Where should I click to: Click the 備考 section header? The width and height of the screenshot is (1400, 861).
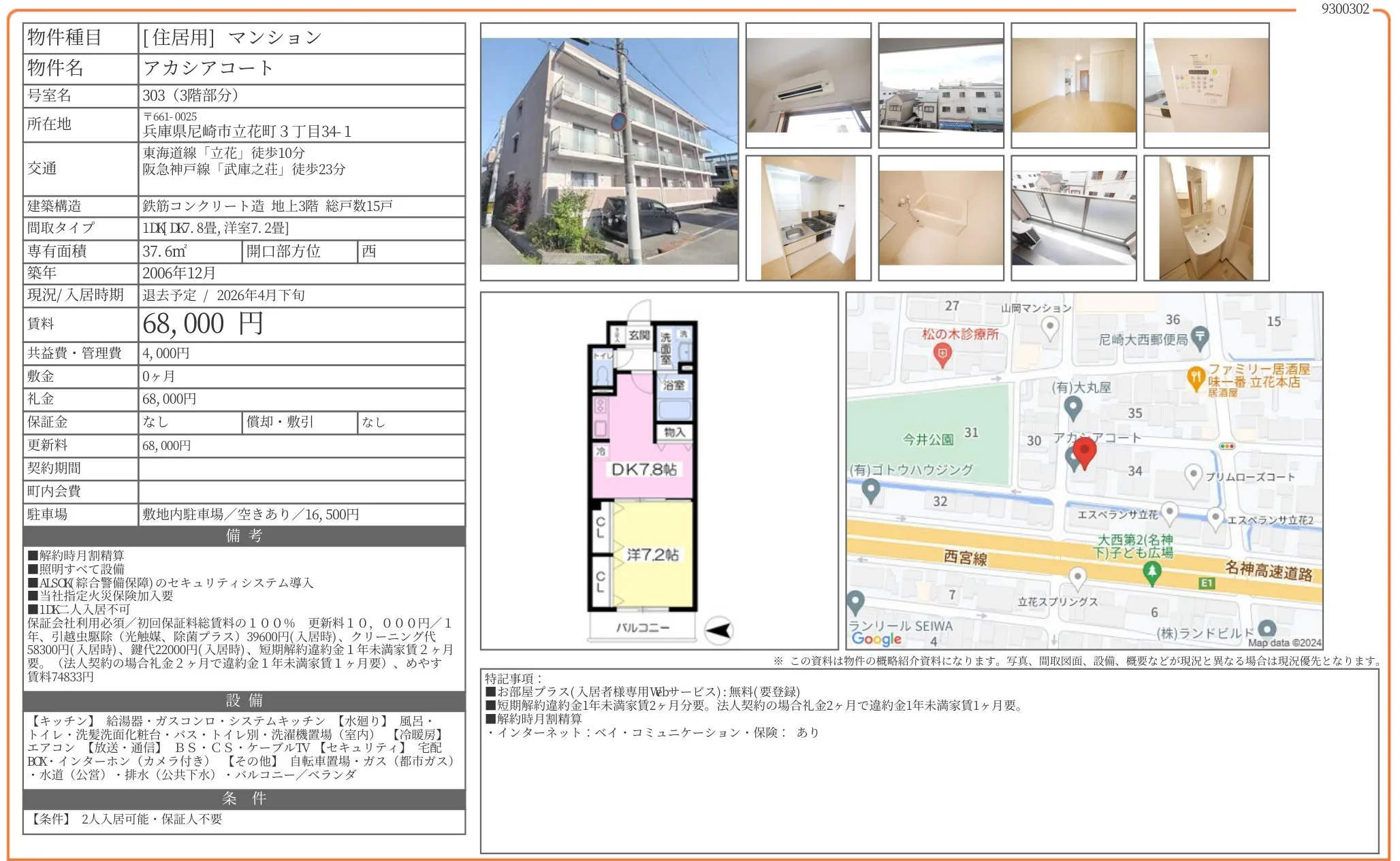click(244, 536)
